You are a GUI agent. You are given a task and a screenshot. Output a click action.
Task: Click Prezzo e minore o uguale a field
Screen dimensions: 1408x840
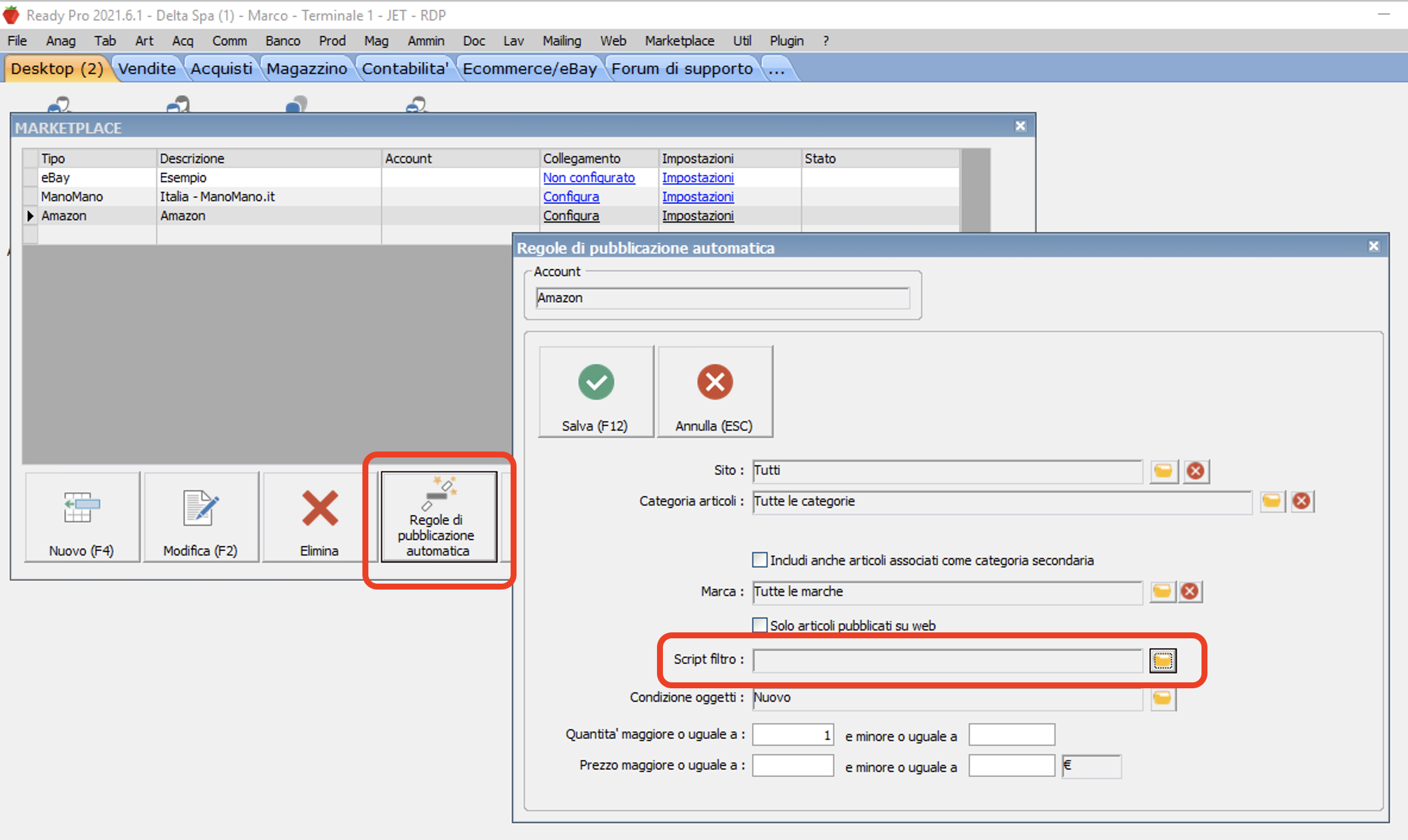[1012, 766]
